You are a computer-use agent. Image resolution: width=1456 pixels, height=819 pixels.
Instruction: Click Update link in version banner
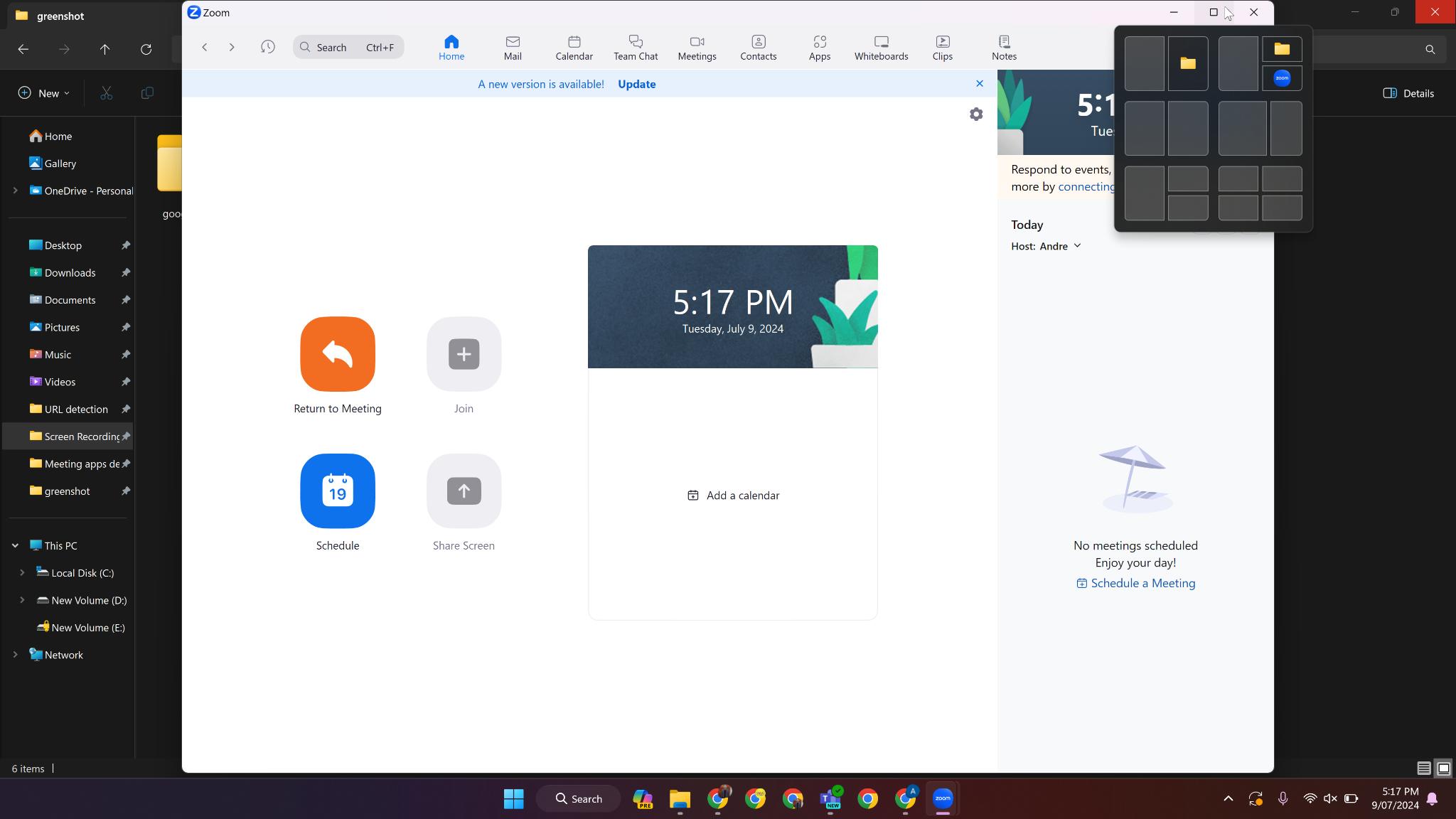[636, 84]
